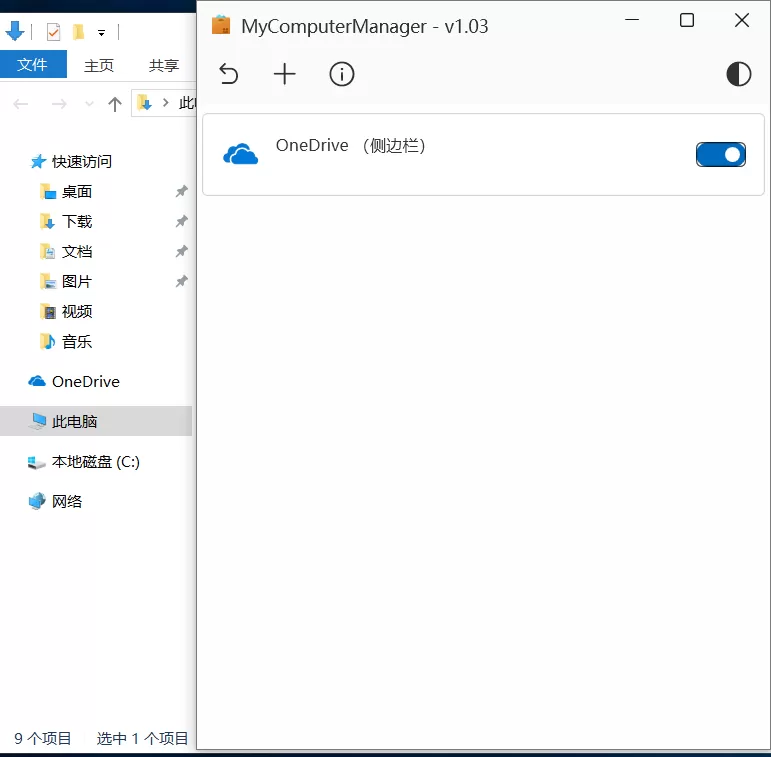
Task: Expand the address bar path chevron
Action: coord(166,103)
